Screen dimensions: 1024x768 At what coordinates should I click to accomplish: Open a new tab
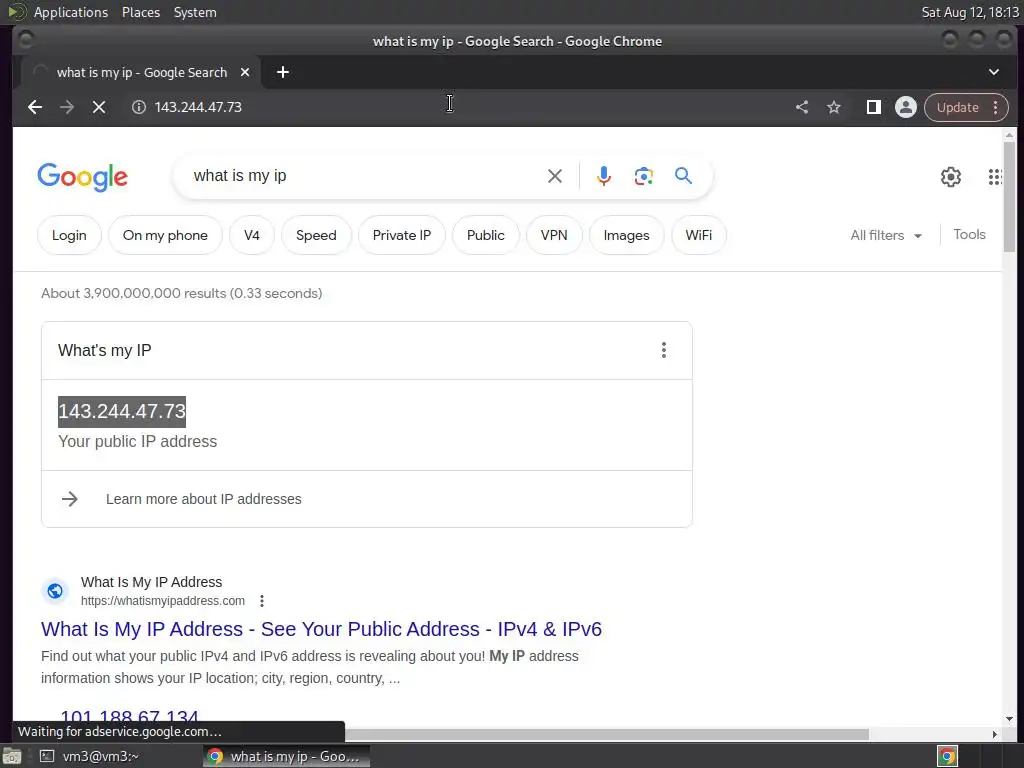[x=283, y=72]
